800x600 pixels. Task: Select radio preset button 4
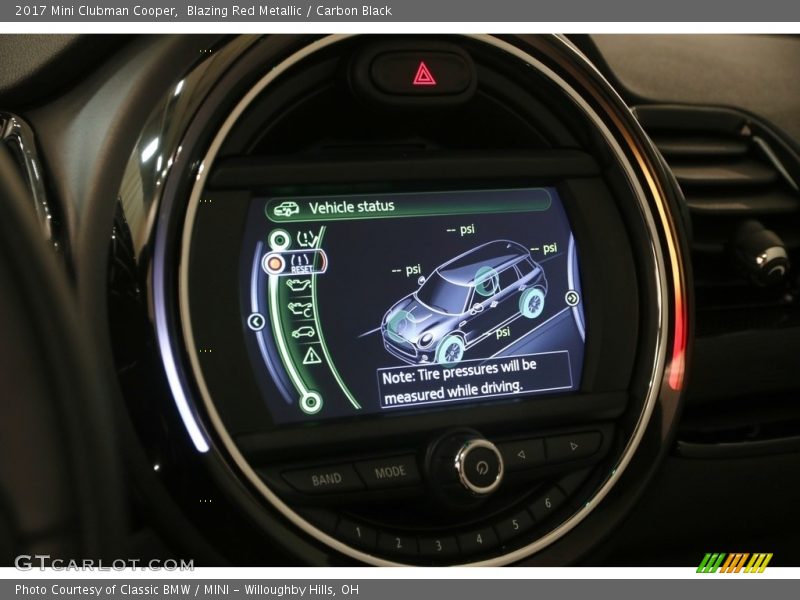(x=479, y=538)
